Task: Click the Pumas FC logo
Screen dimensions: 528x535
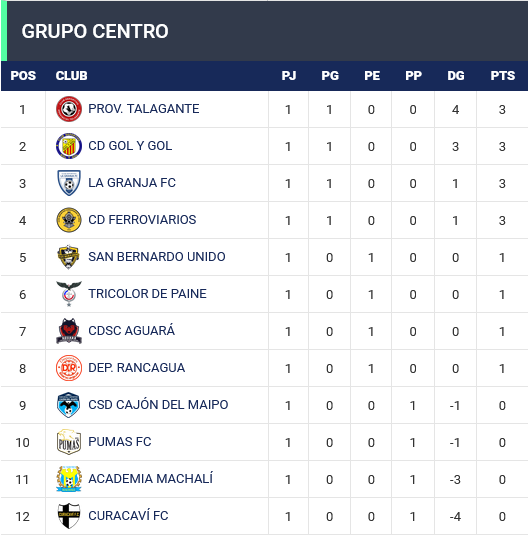Action: 69,442
